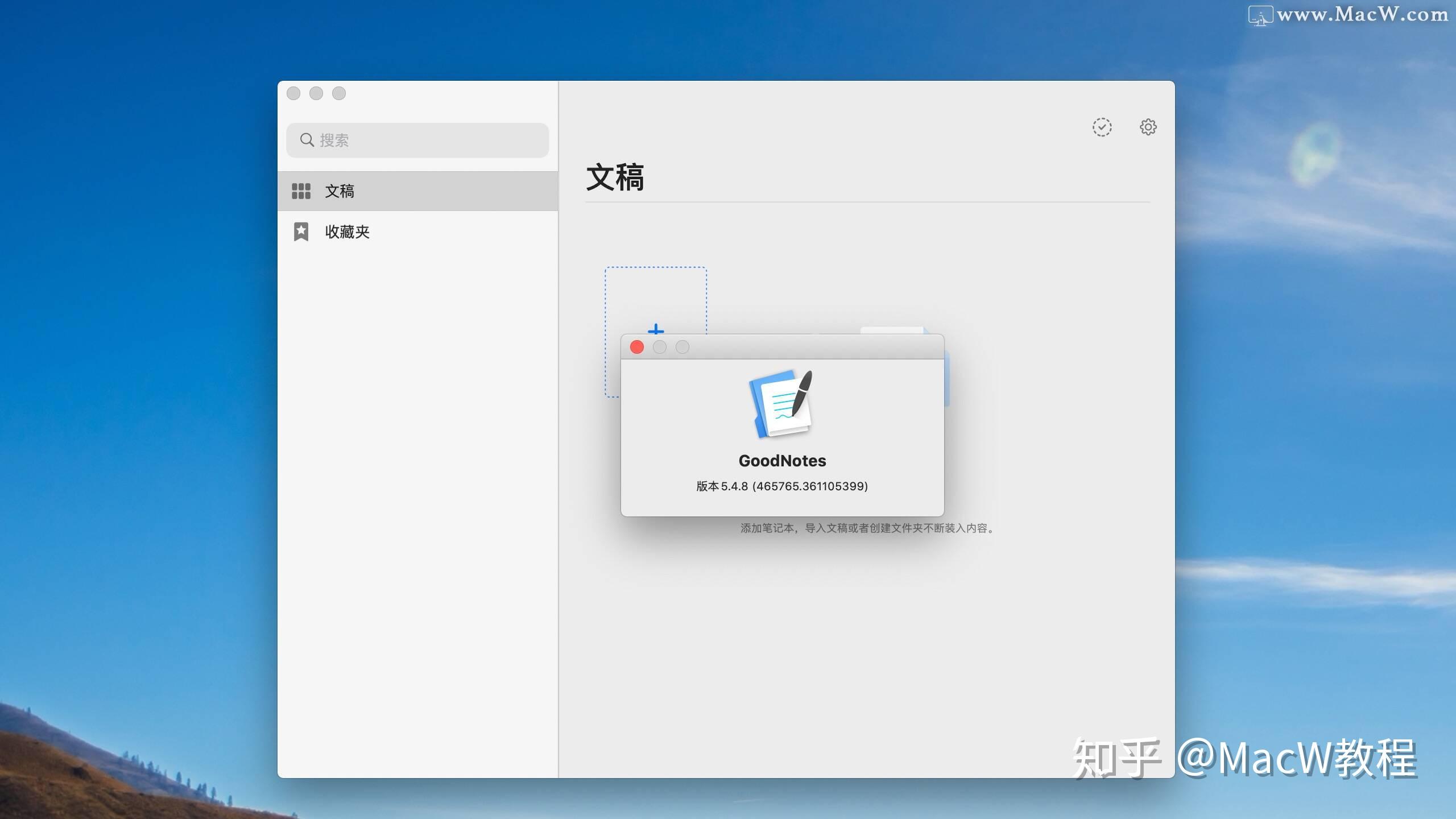The image size is (1456, 819).
Task: Click the magnifying glass in the search bar
Action: (x=308, y=140)
